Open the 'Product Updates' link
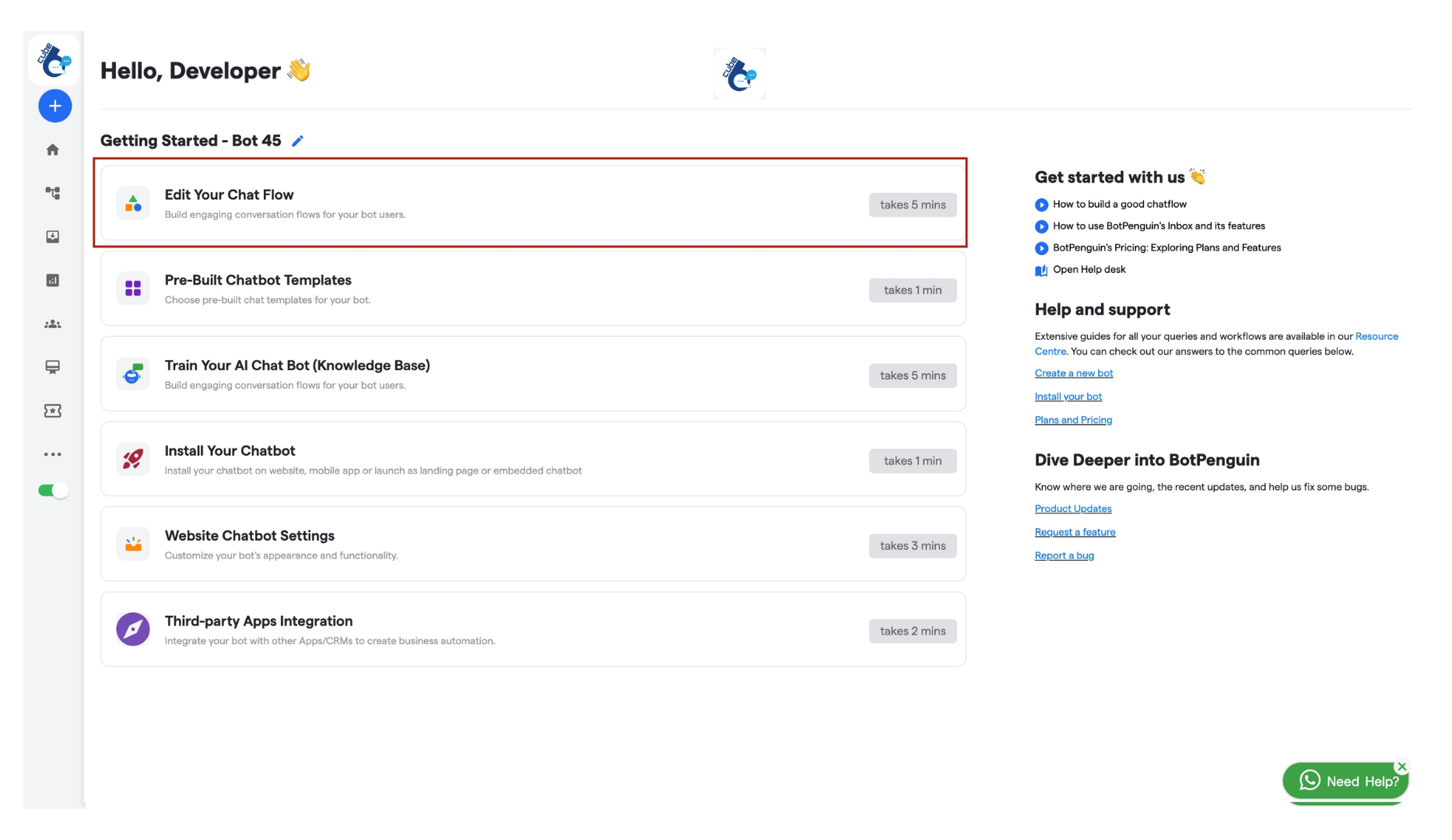Image resolution: width=1452 pixels, height=840 pixels. 1073,509
